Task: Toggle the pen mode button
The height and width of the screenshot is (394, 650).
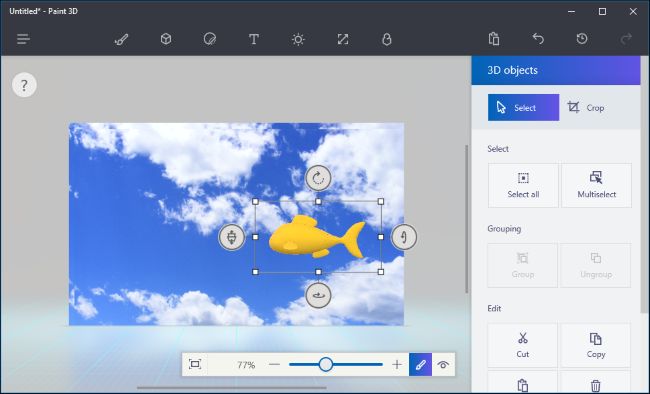Action: pos(420,365)
